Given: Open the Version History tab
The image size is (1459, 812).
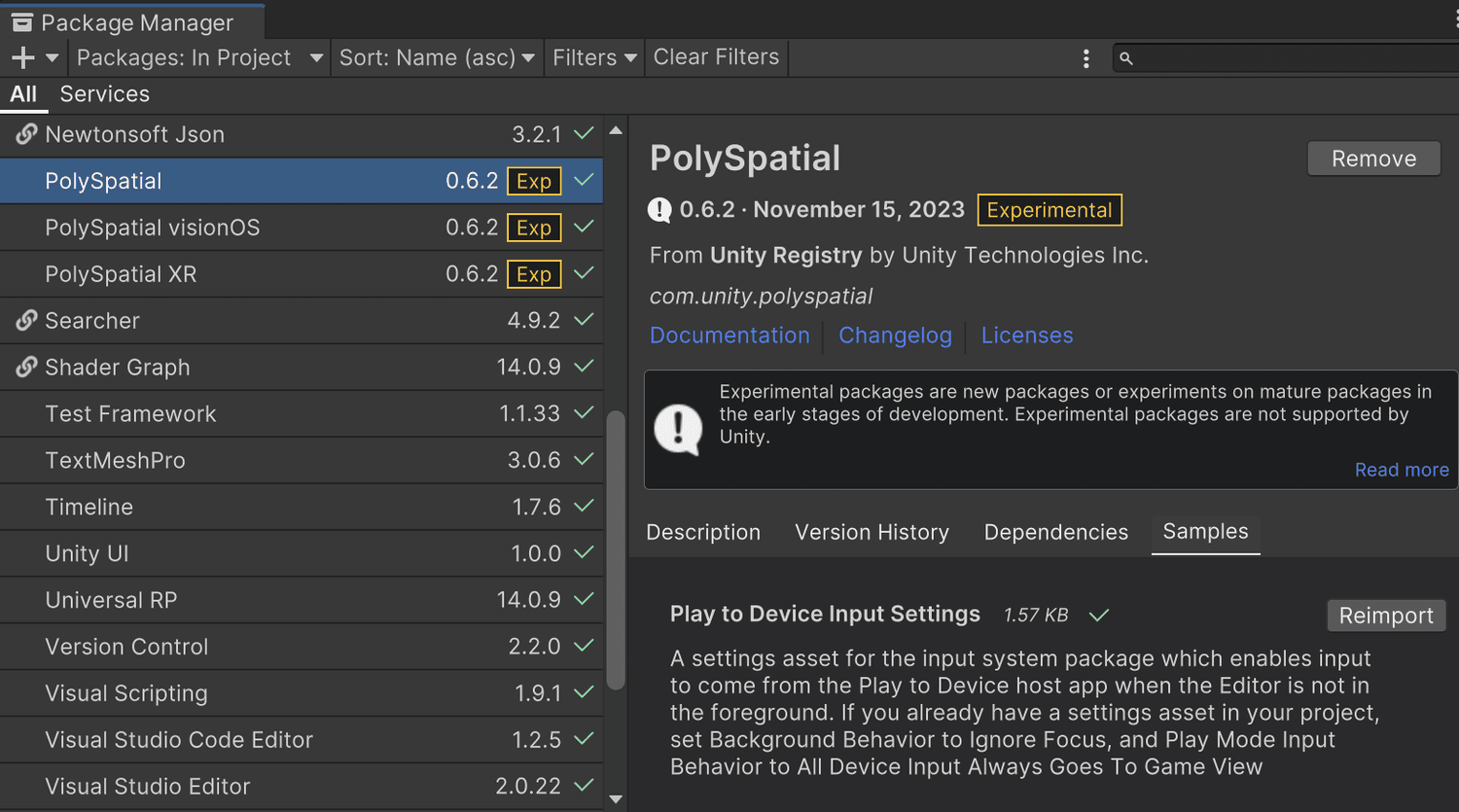Looking at the screenshot, I should 872,532.
